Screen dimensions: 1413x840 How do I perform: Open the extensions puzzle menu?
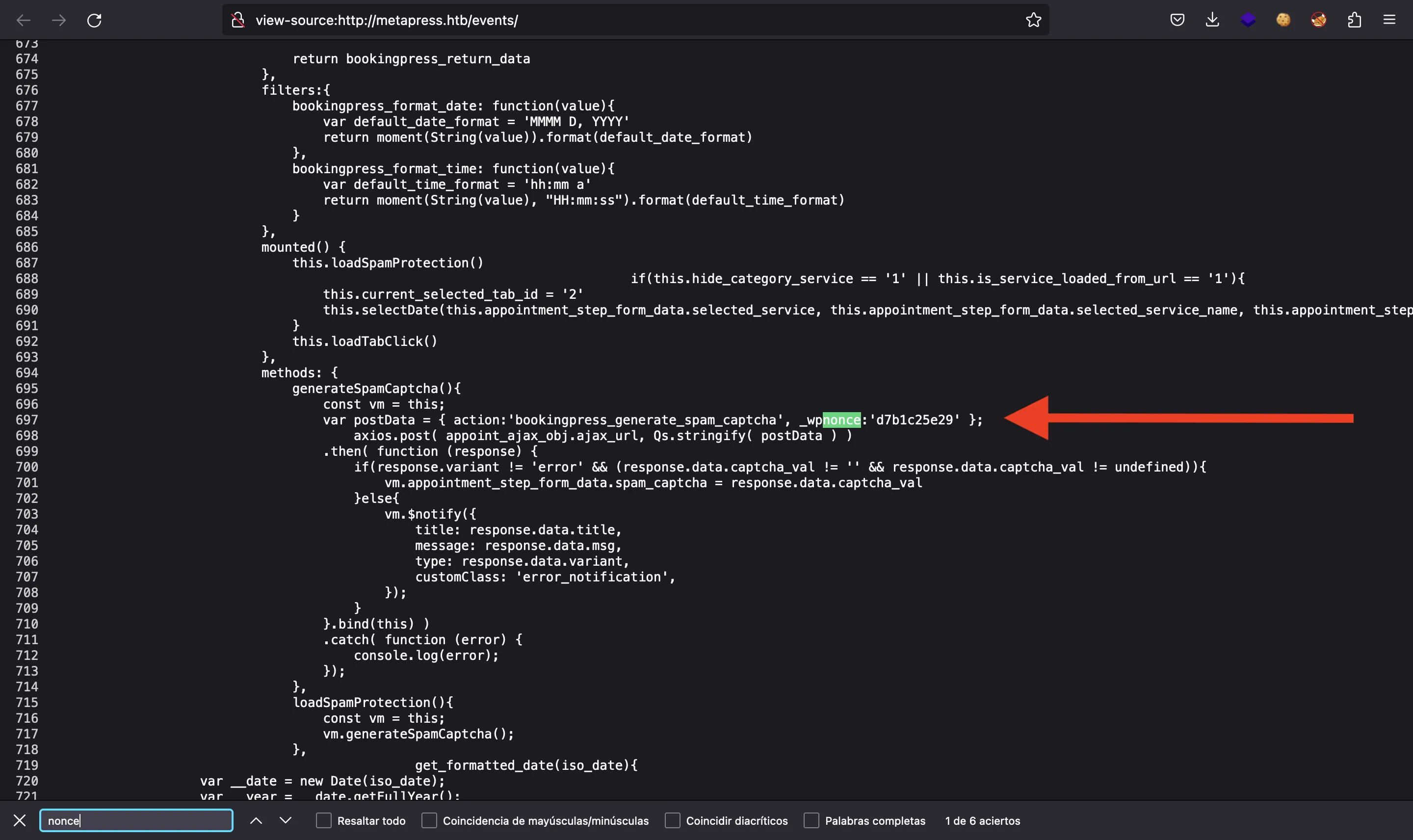pos(1354,20)
